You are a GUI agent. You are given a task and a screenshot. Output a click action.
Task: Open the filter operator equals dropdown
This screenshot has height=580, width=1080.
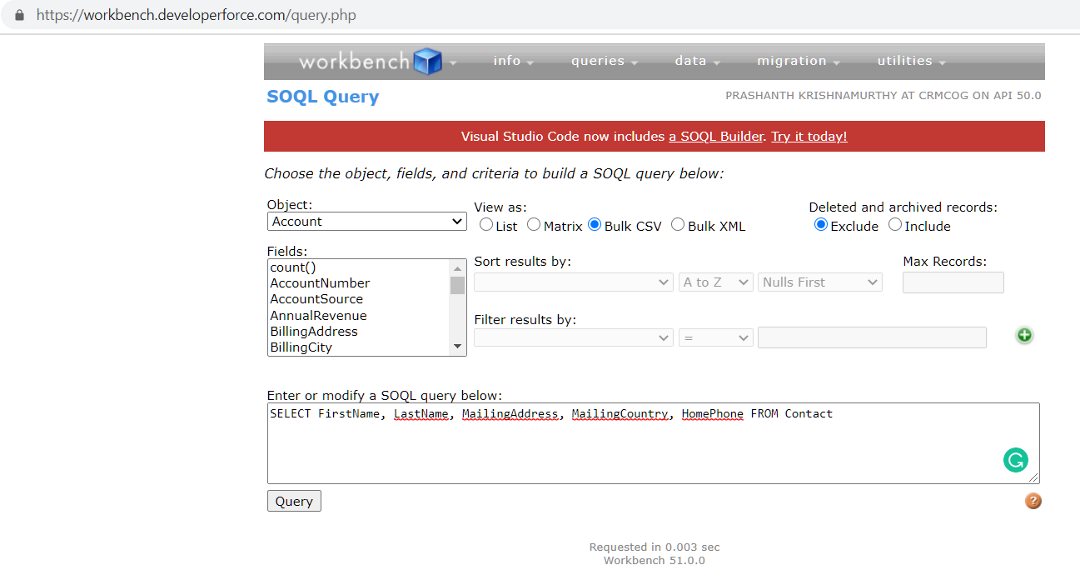(715, 338)
